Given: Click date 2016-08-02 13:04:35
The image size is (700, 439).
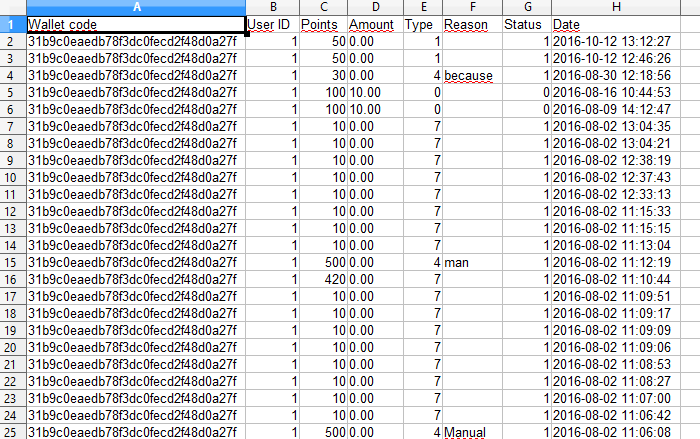Looking at the screenshot, I should coord(616,126).
